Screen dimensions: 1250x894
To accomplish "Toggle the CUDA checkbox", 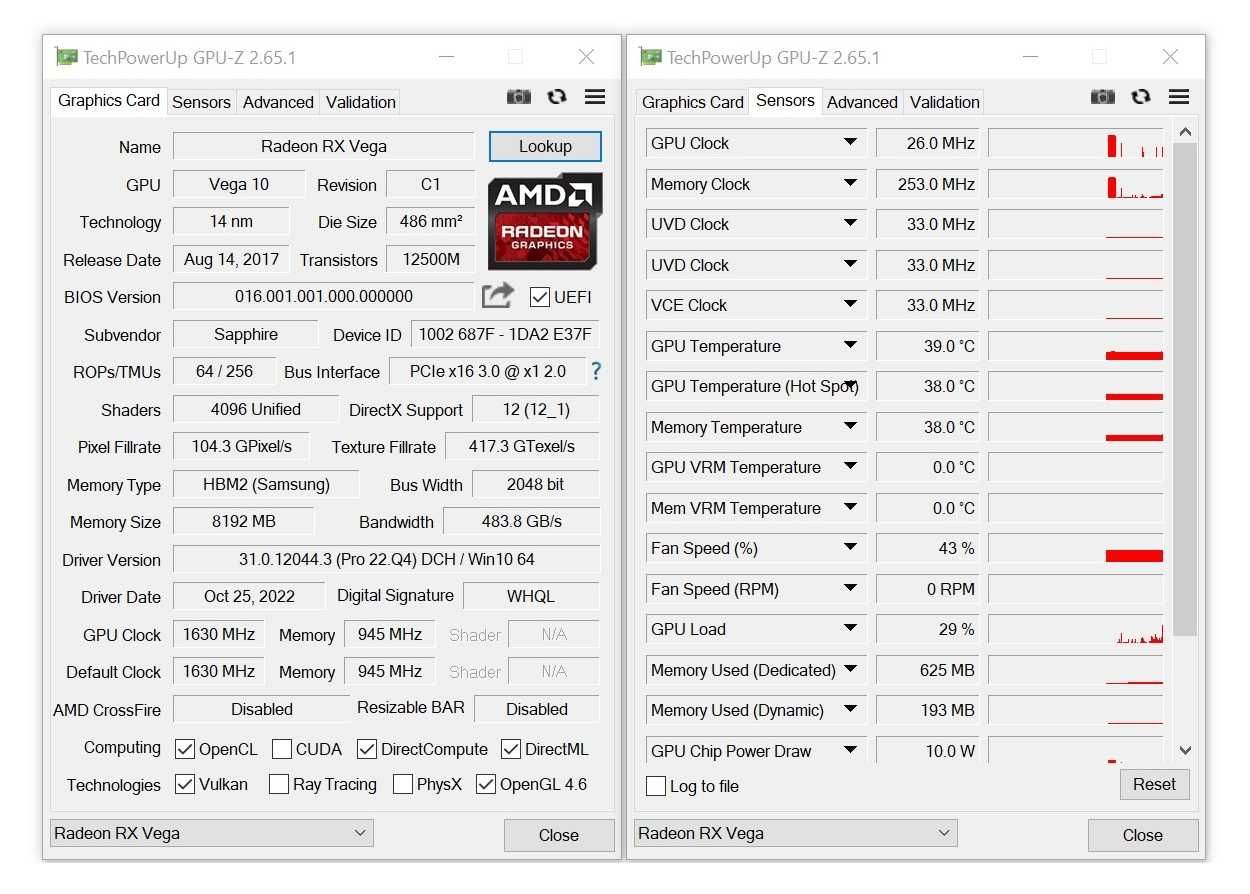I will click(282, 749).
